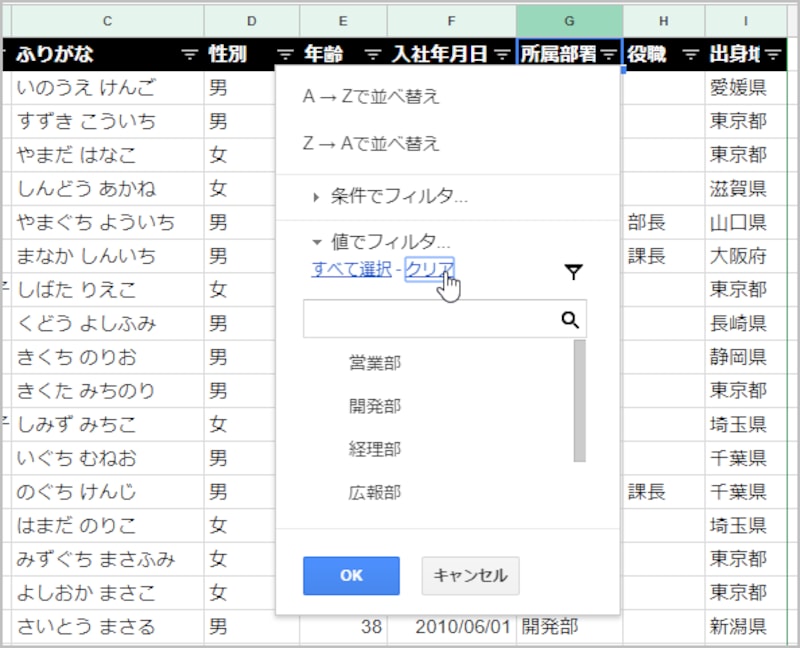
Task: Click the filter icon on 性別 column
Action: click(285, 55)
